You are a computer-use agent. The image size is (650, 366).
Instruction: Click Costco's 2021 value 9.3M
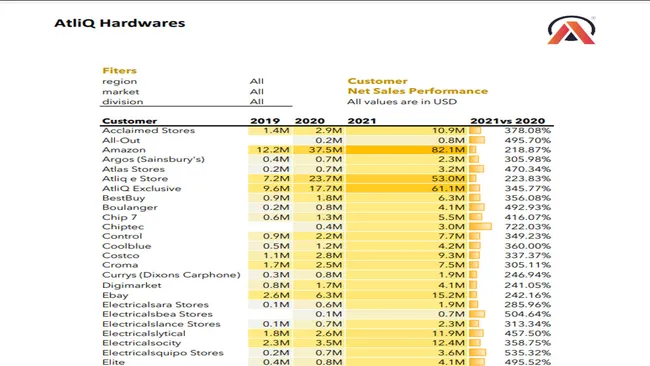pos(452,255)
